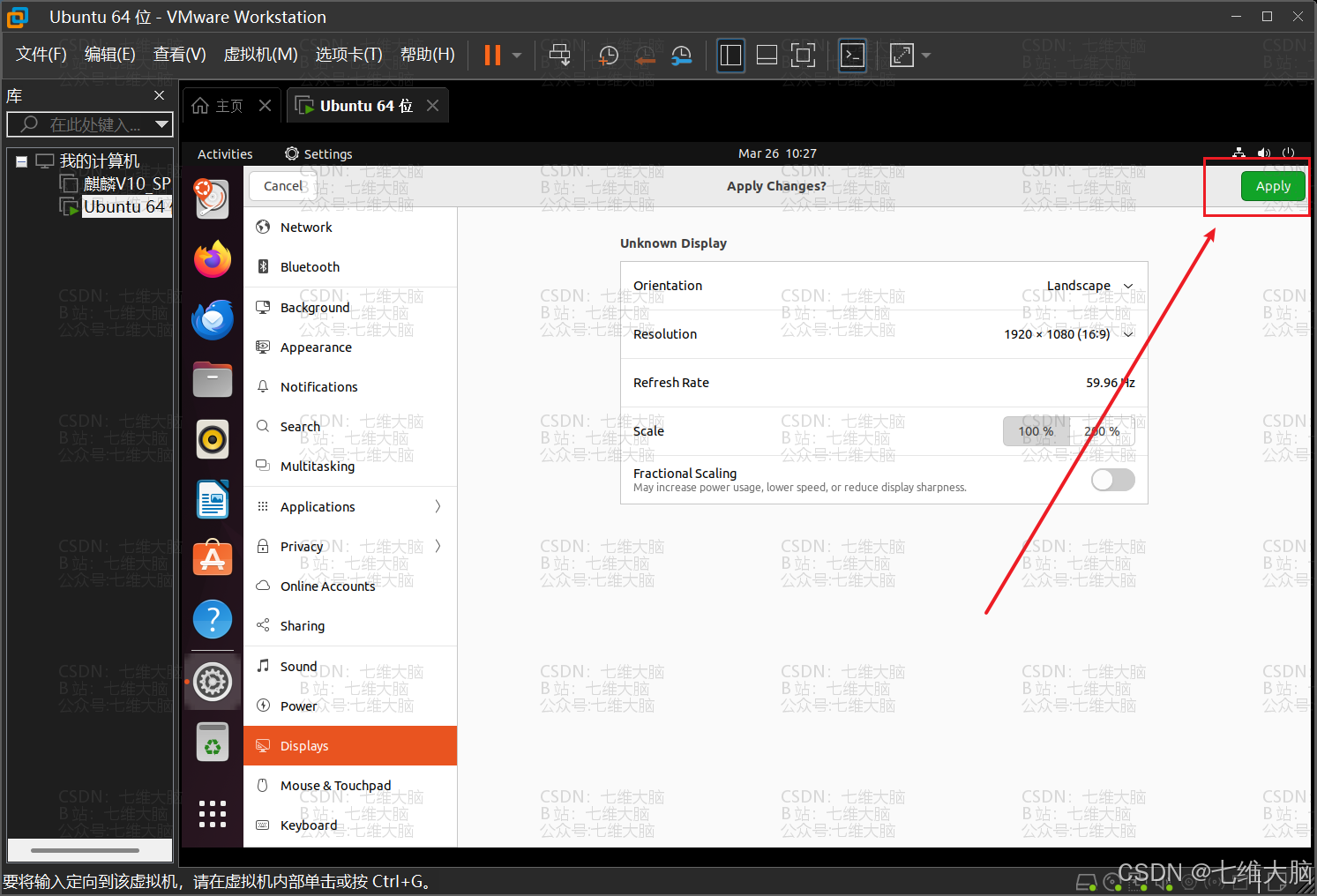Open Online Accounts settings
Image resolution: width=1317 pixels, height=896 pixels.
350,586
